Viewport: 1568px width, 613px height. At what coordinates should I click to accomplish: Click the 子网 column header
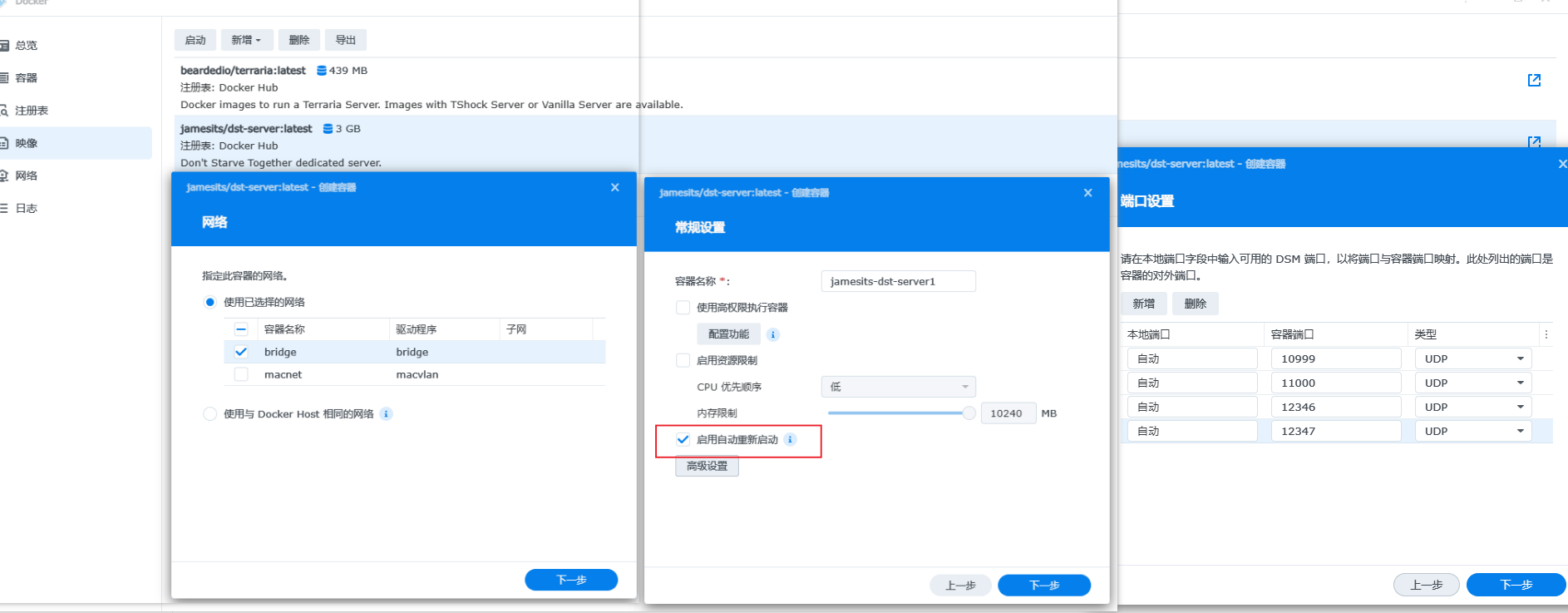[546, 329]
